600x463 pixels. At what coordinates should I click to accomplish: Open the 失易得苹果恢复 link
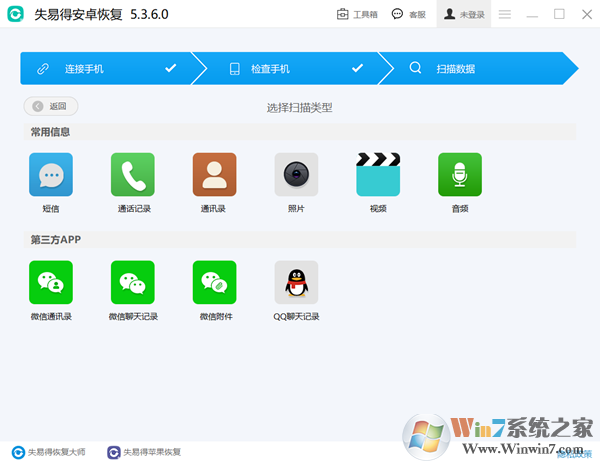[144, 452]
